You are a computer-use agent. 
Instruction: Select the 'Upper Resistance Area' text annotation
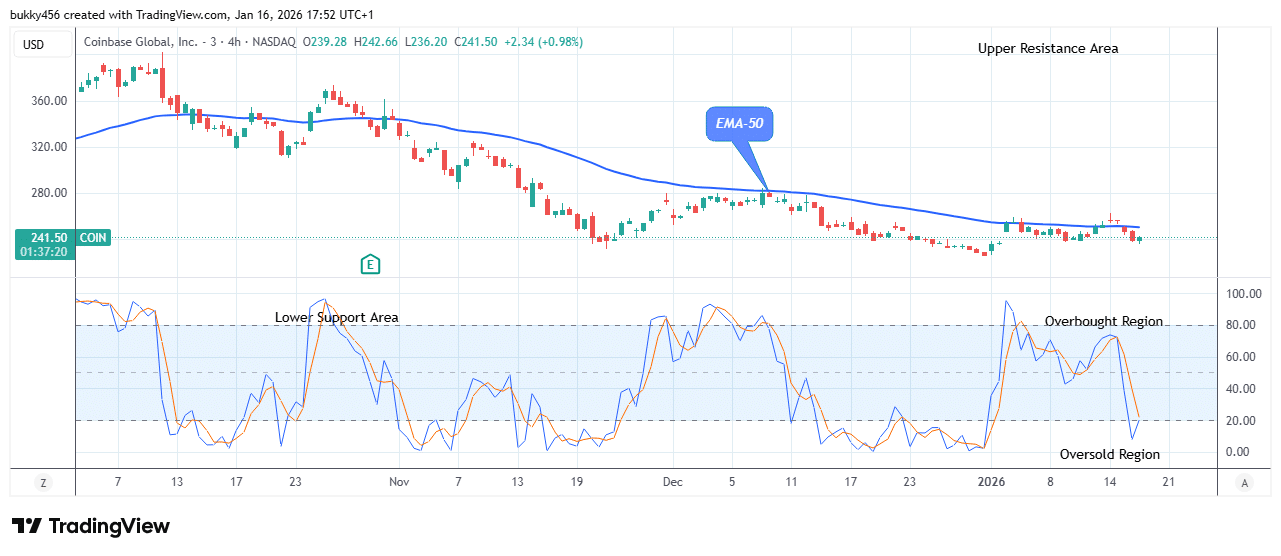pos(1048,48)
